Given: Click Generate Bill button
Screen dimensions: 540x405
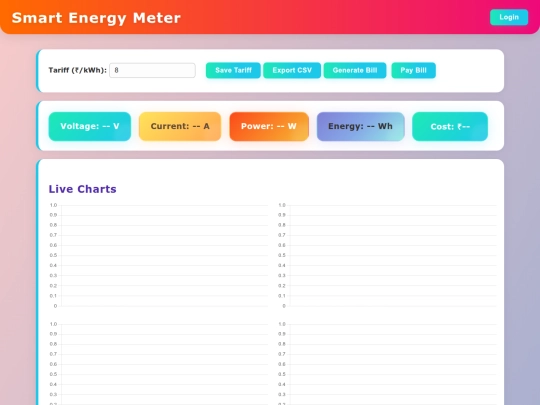Looking at the screenshot, I should coord(355,70).
